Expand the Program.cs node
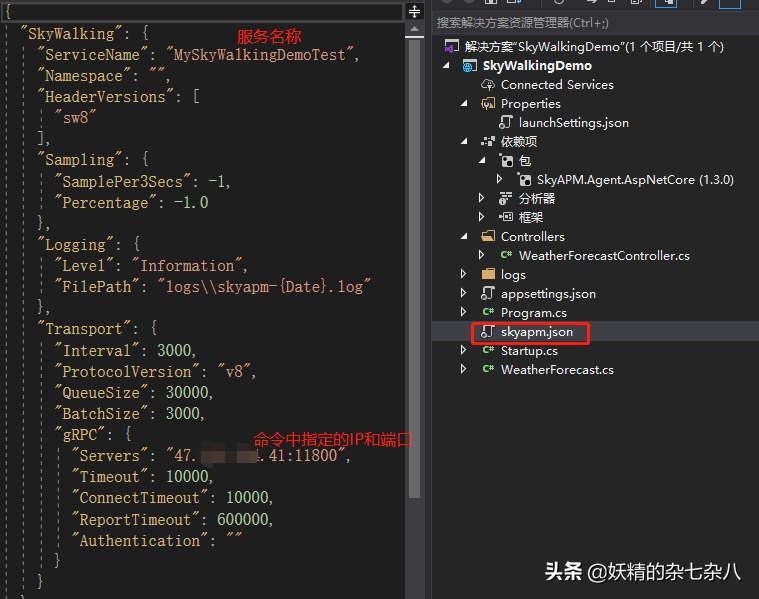 463,312
